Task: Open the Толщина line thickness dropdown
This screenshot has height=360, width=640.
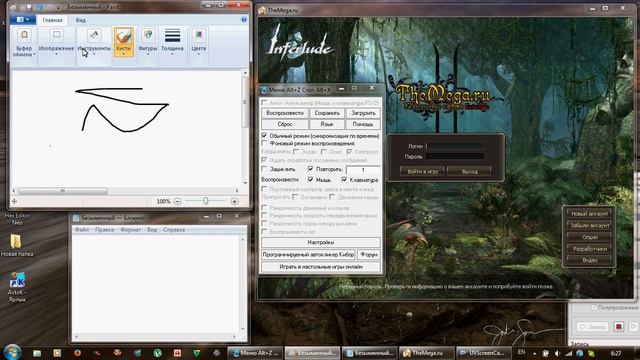Action: pyautogui.click(x=172, y=42)
